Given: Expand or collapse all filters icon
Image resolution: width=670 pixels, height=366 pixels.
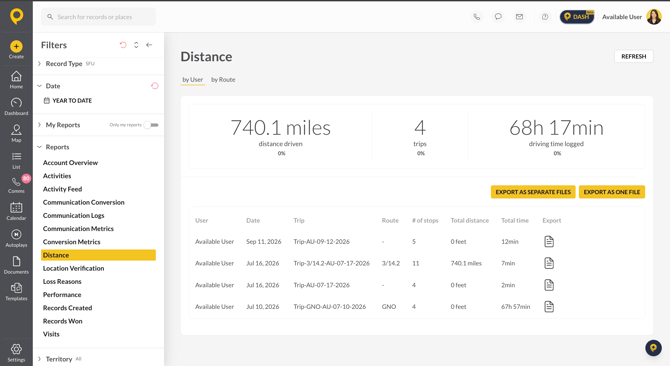Looking at the screenshot, I should point(136,45).
